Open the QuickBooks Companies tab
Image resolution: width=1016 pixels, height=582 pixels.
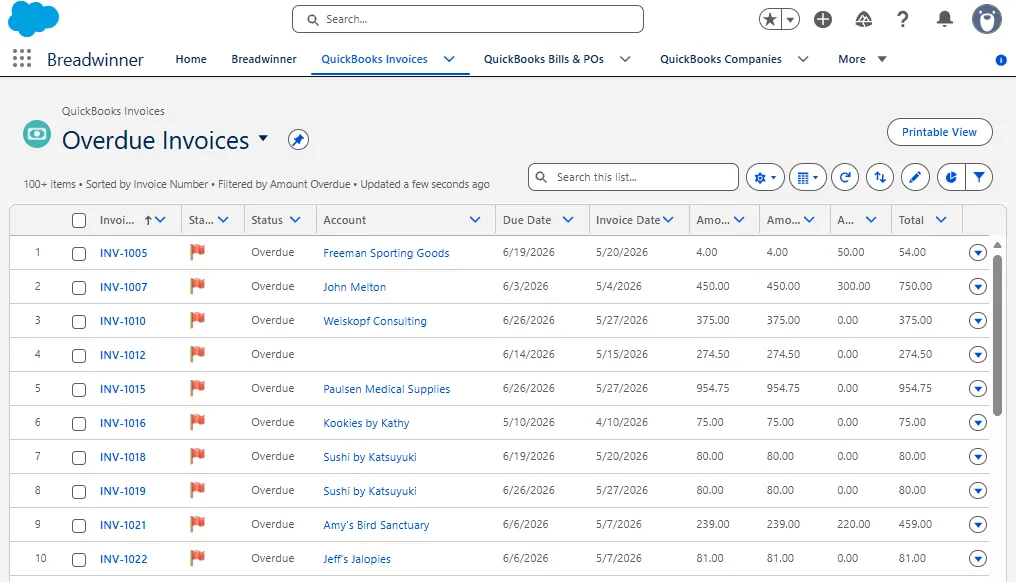721,59
